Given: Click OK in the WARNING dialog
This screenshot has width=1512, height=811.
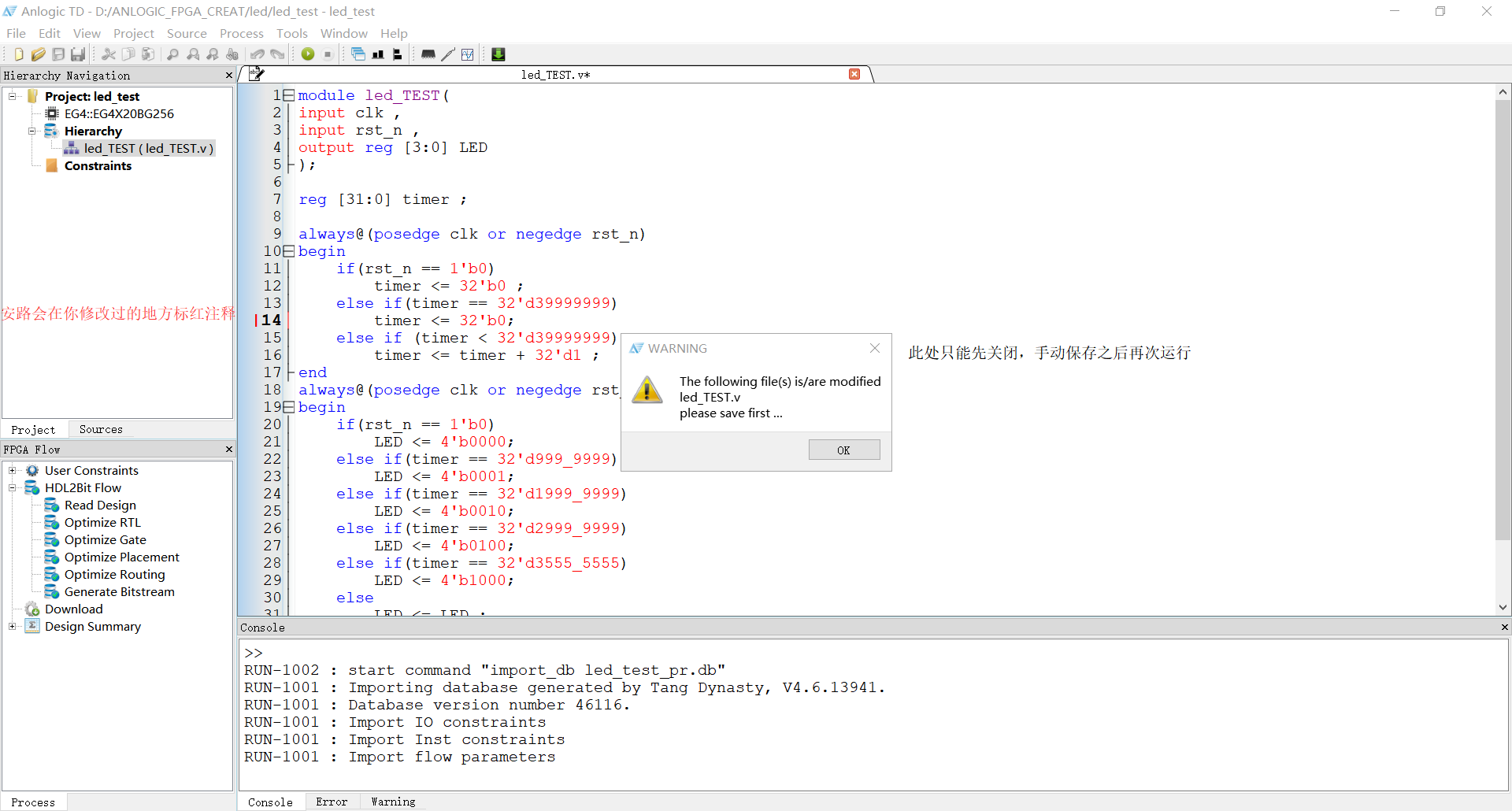Looking at the screenshot, I should (x=844, y=450).
